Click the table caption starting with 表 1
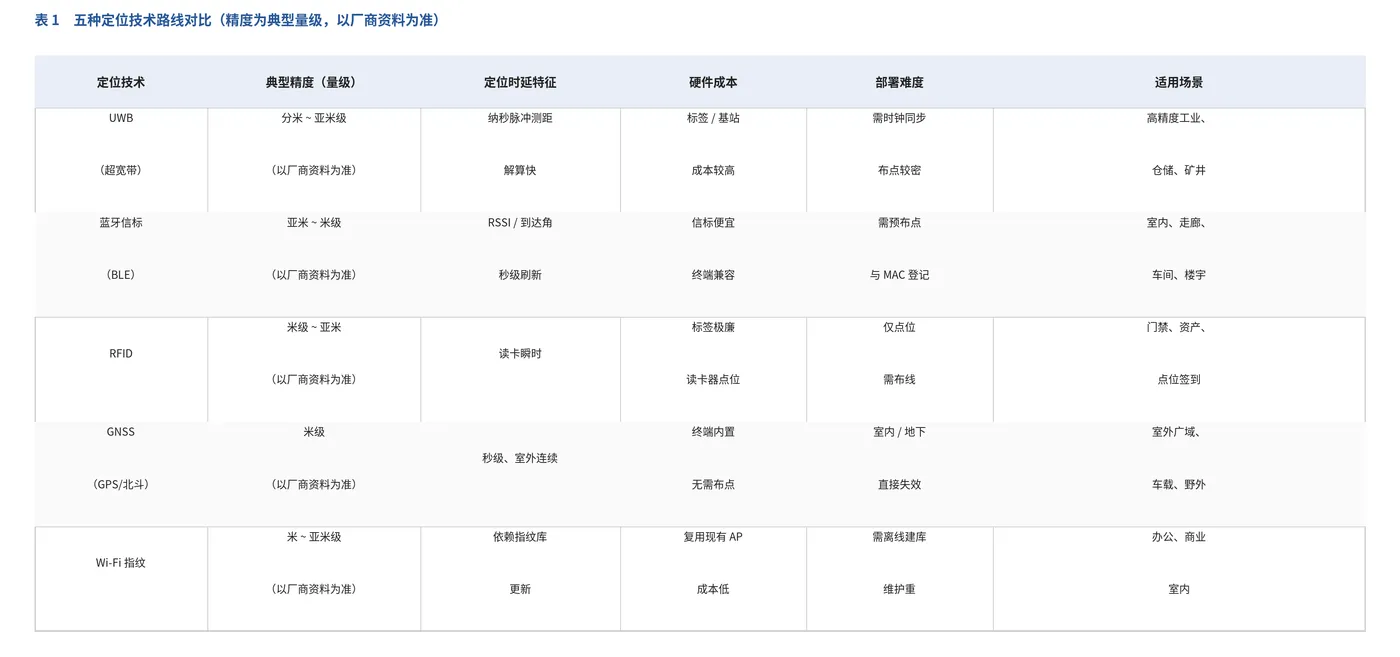Screen dimensions: 1400x657 click(x=237, y=20)
